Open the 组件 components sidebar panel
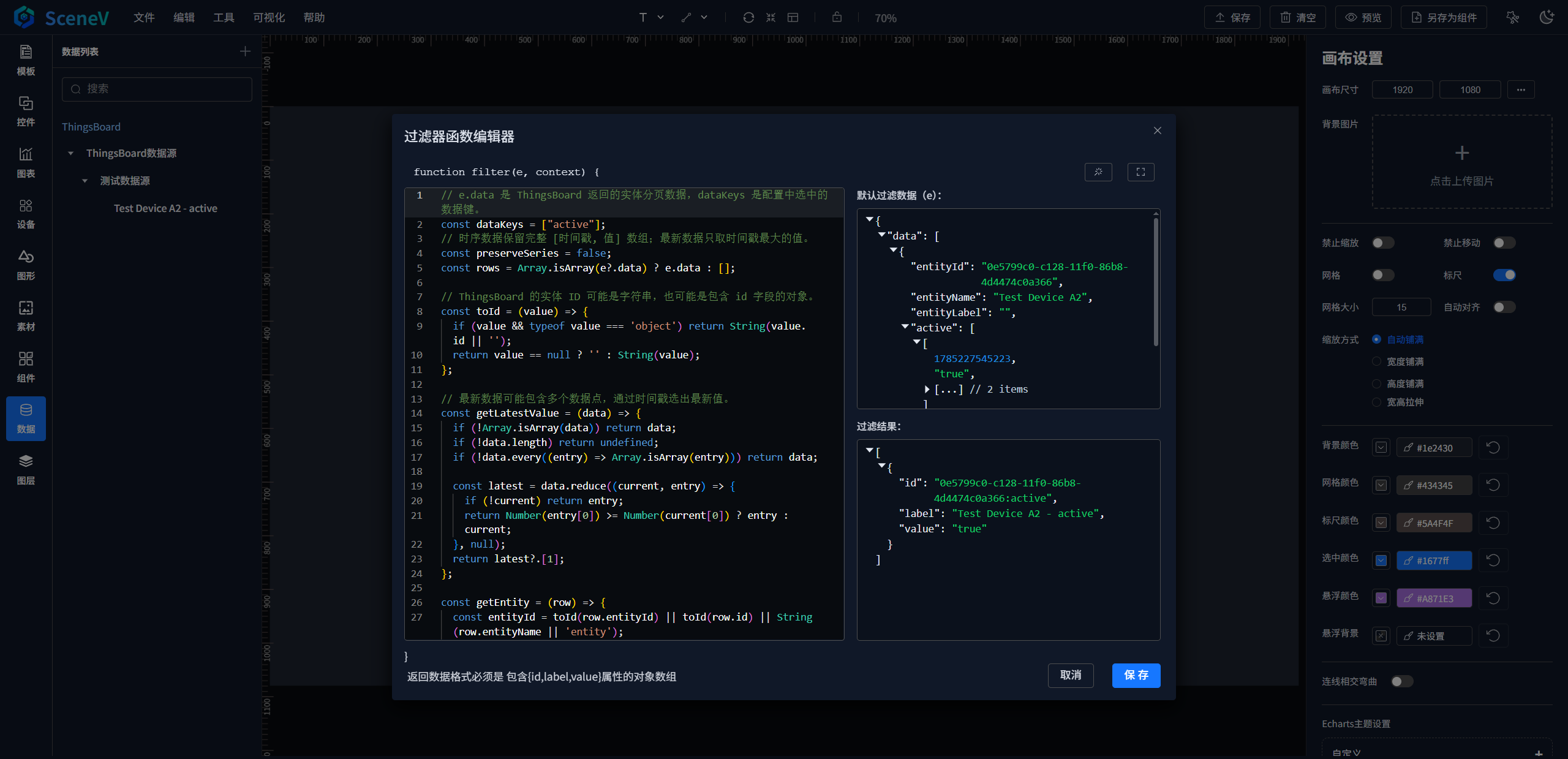 [x=26, y=368]
